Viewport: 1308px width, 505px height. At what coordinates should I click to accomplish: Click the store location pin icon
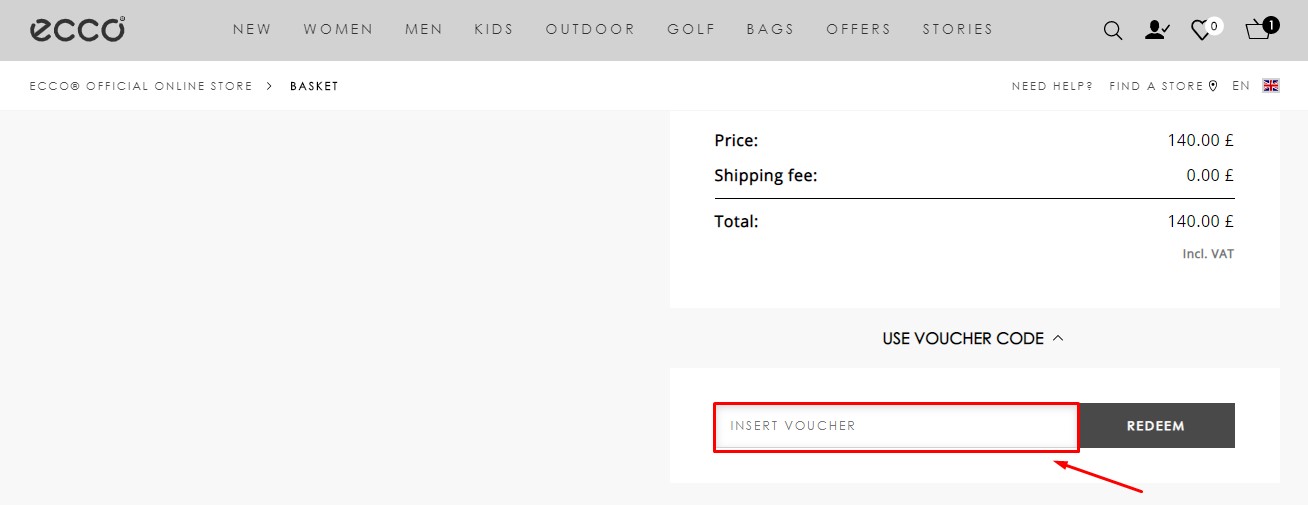pyautogui.click(x=1213, y=86)
